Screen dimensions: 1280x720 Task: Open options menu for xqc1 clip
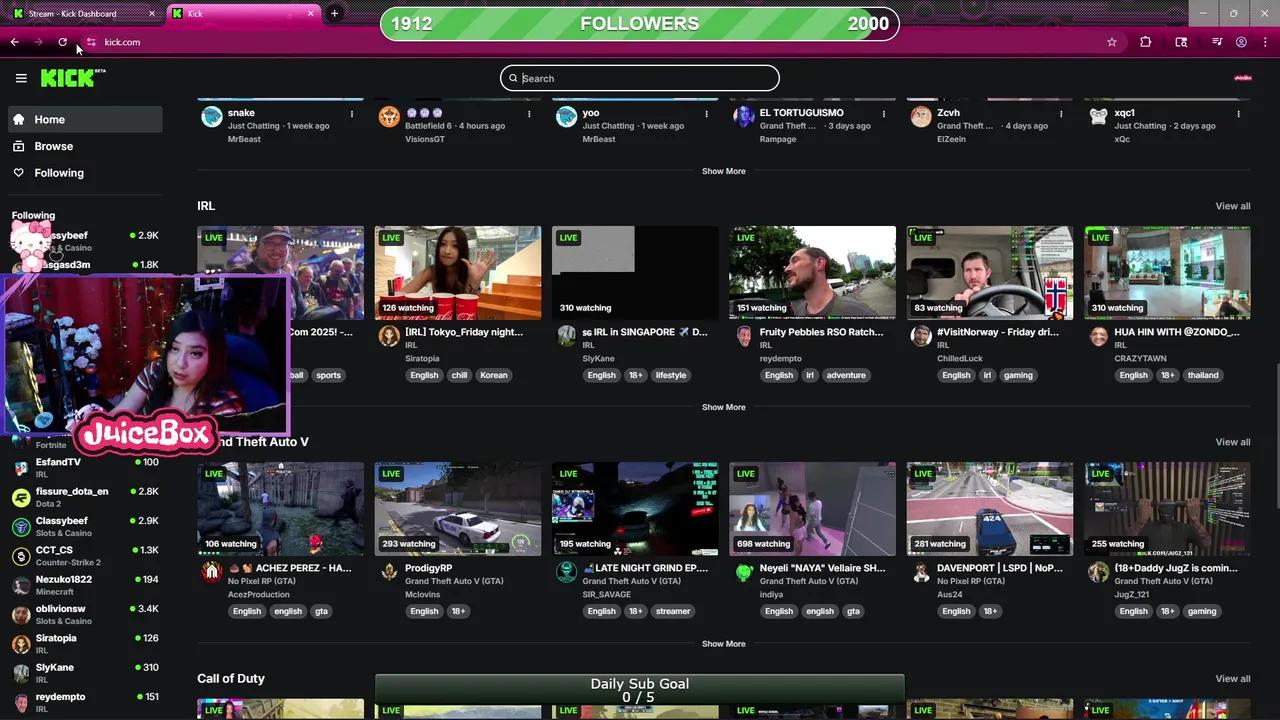(x=1239, y=114)
